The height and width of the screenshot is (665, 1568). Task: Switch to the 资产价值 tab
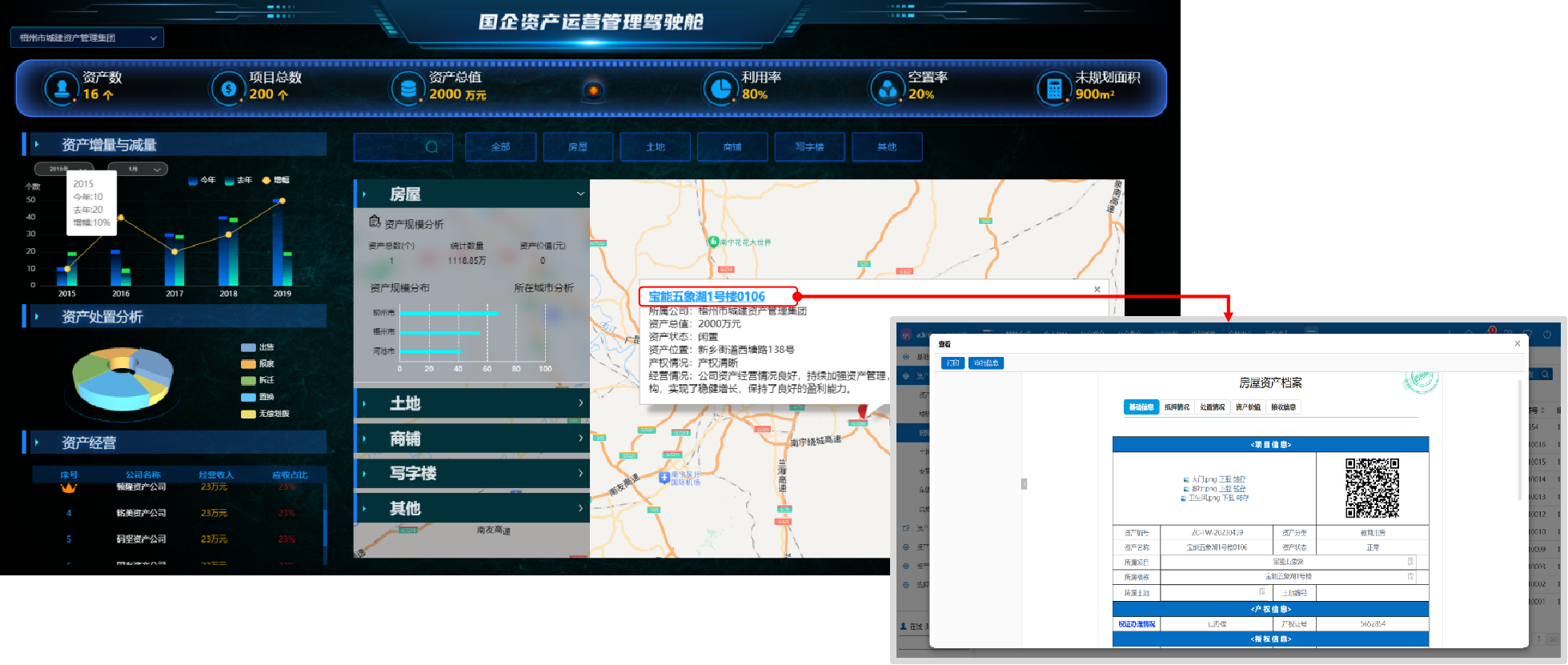[x=1248, y=407]
